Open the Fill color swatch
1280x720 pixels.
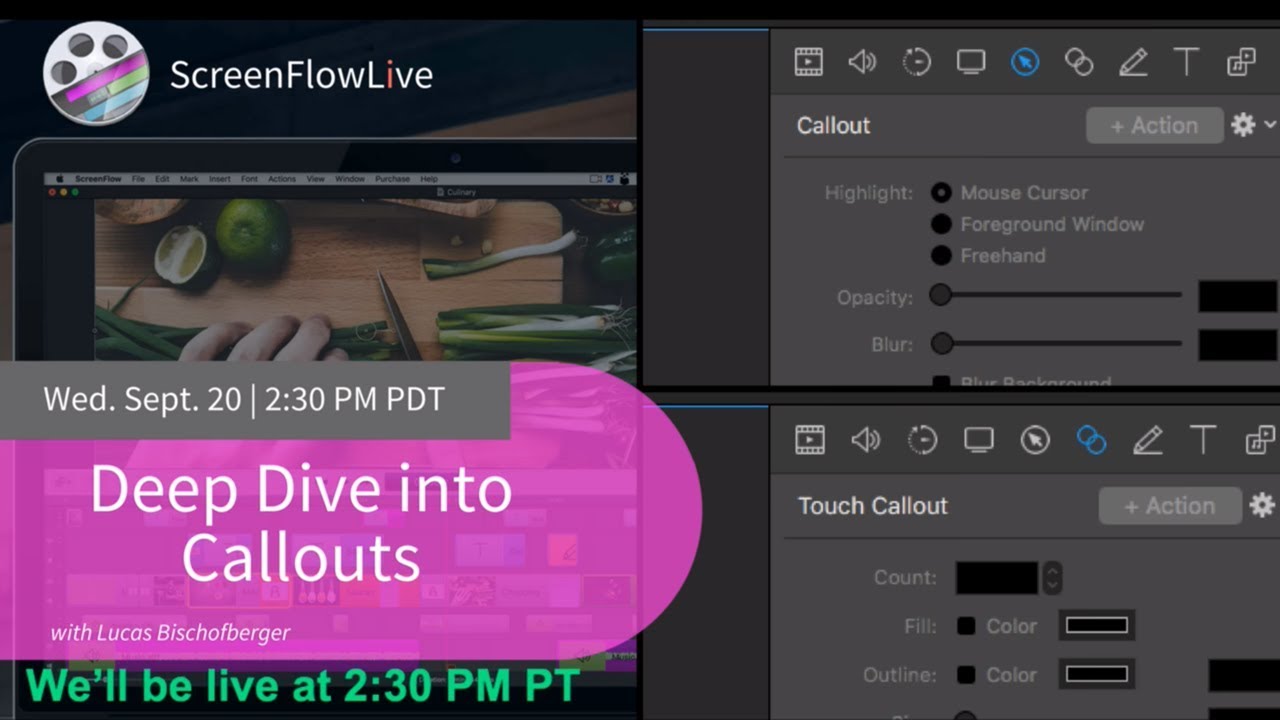pyautogui.click(x=1097, y=626)
